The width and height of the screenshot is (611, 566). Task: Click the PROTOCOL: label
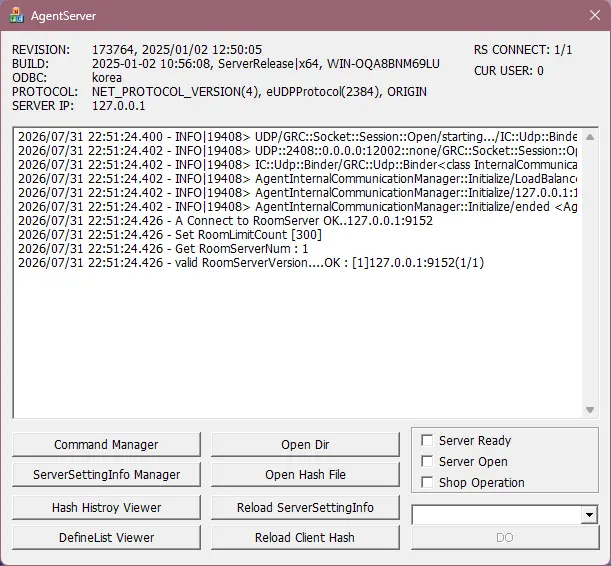pos(45,92)
